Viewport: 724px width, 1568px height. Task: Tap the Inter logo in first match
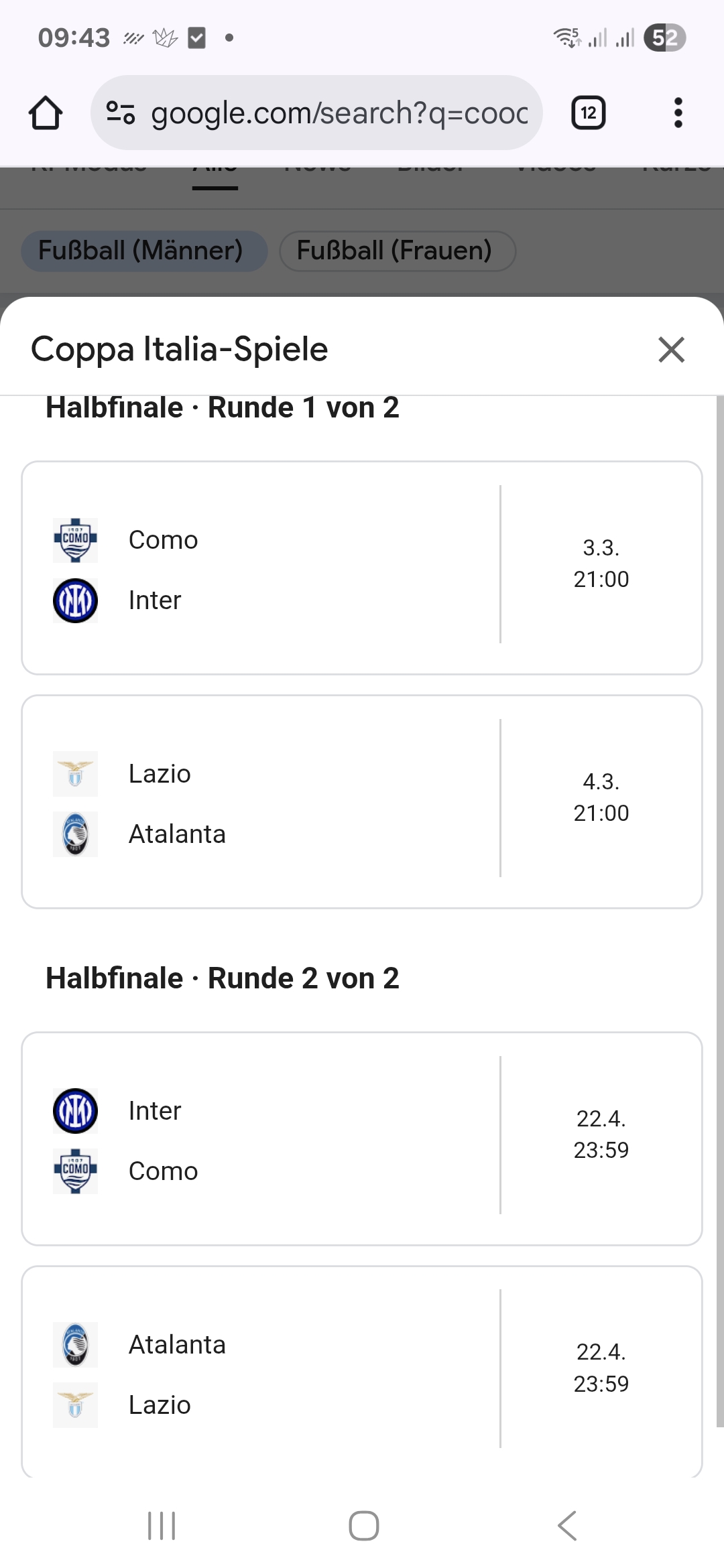75,600
